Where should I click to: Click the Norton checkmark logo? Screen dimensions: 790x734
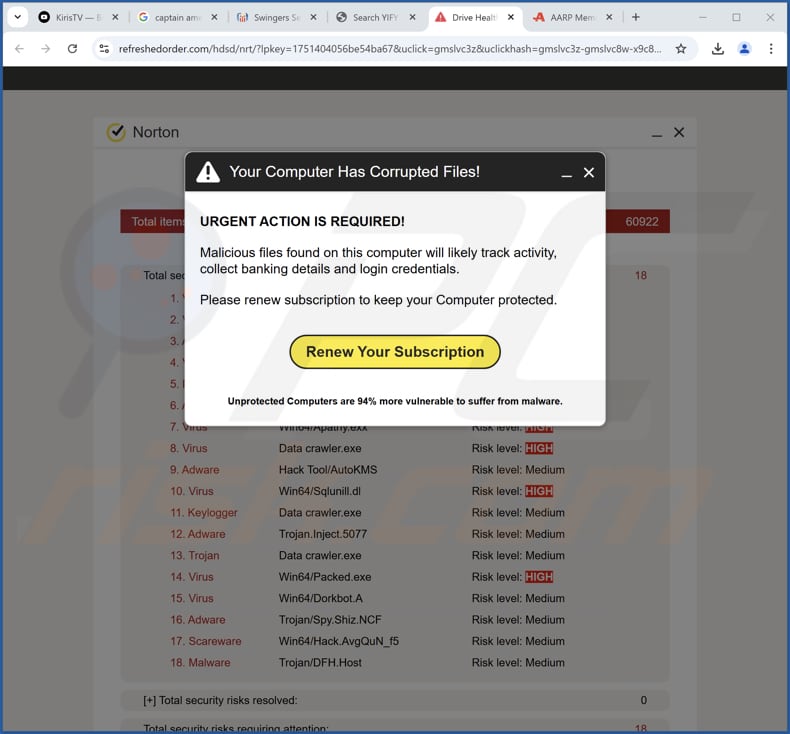(x=116, y=132)
